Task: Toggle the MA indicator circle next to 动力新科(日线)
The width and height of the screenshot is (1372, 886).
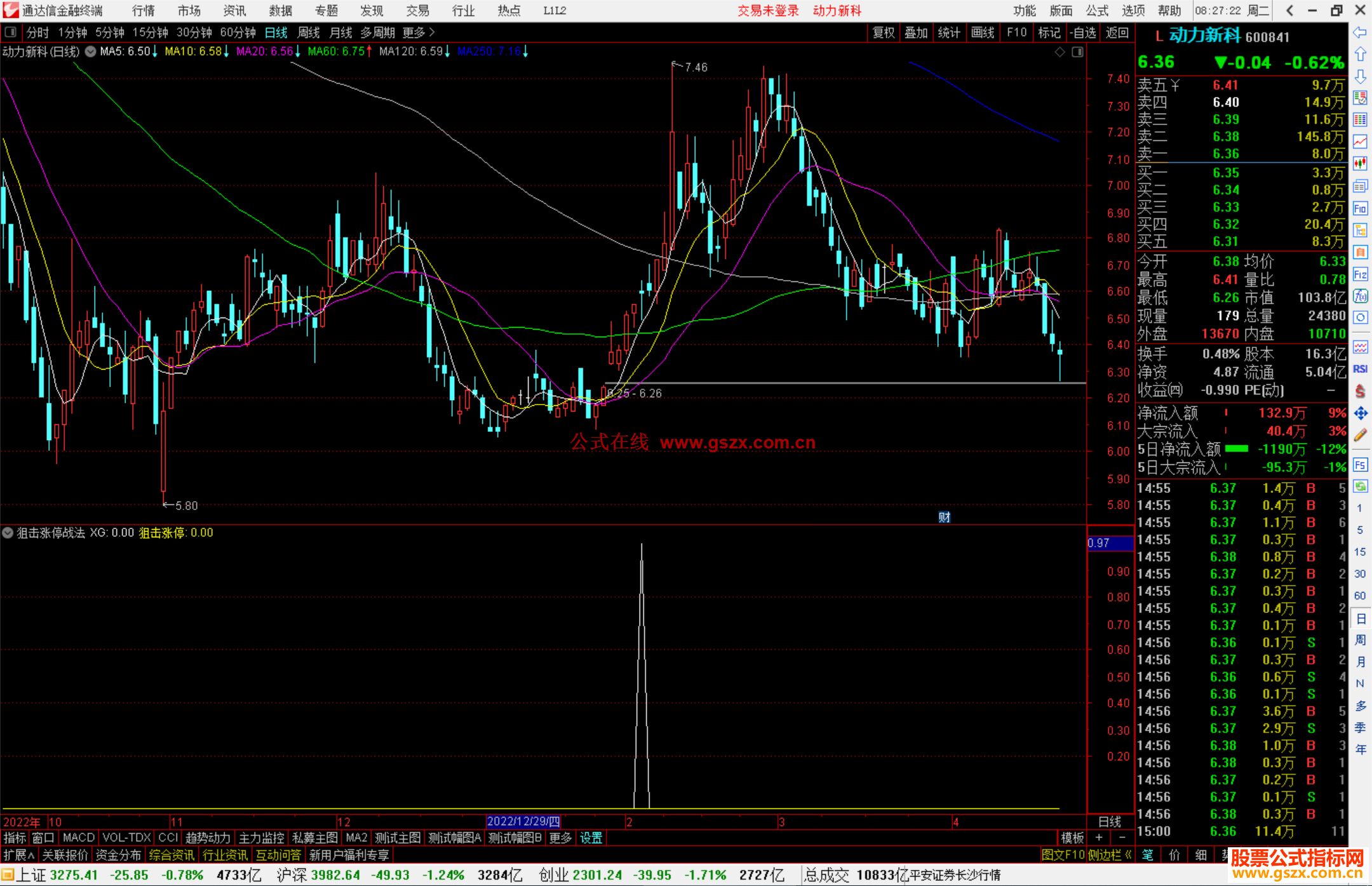Action: pos(91,51)
